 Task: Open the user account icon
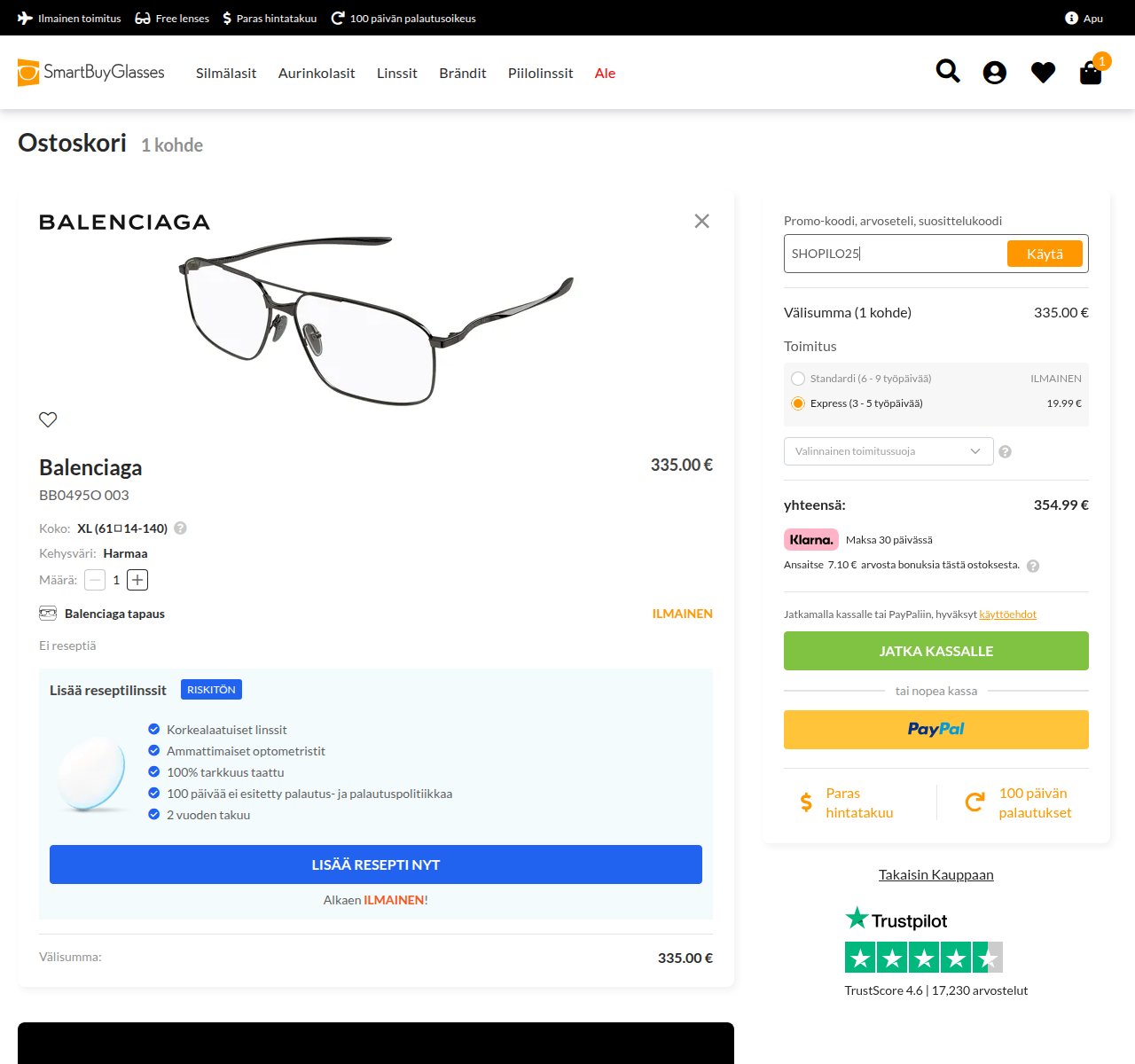[x=995, y=73]
